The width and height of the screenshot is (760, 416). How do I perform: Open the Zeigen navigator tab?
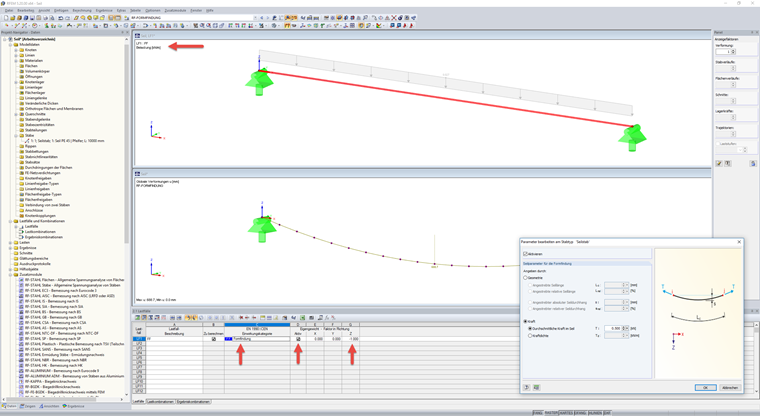(28, 406)
